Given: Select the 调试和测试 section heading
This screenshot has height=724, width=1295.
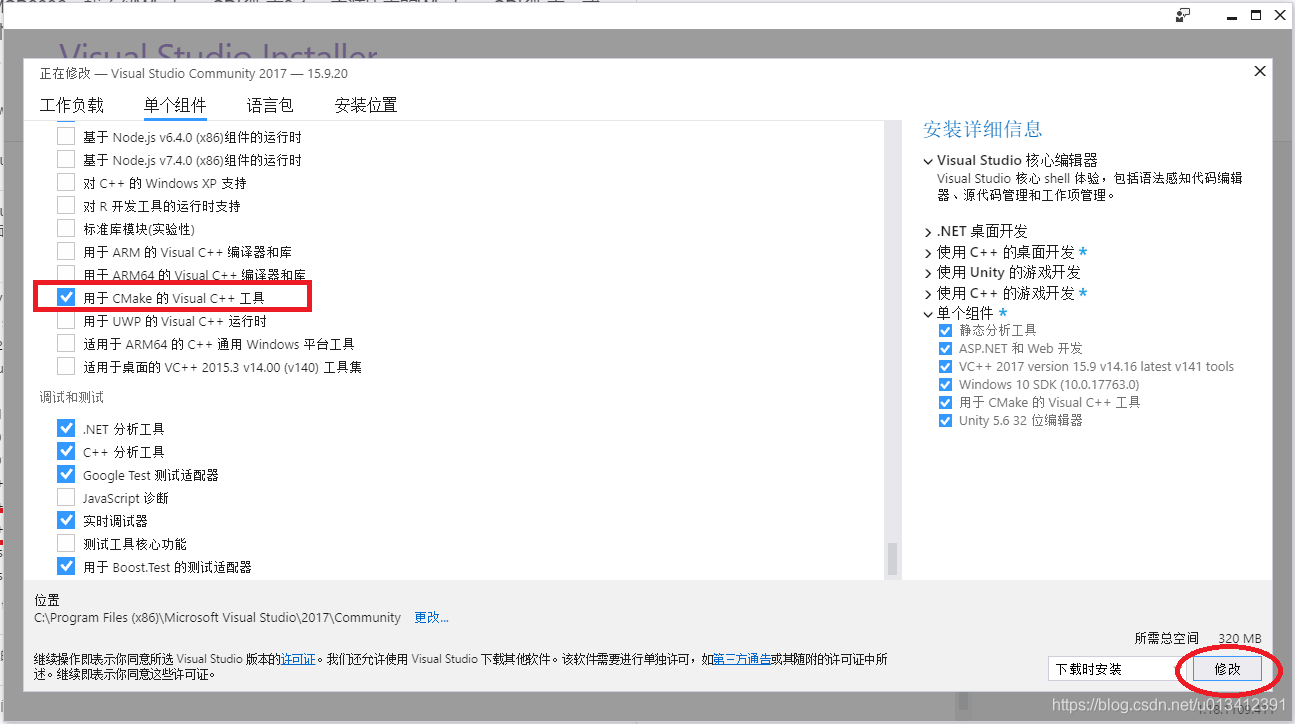Looking at the screenshot, I should click(x=71, y=398).
